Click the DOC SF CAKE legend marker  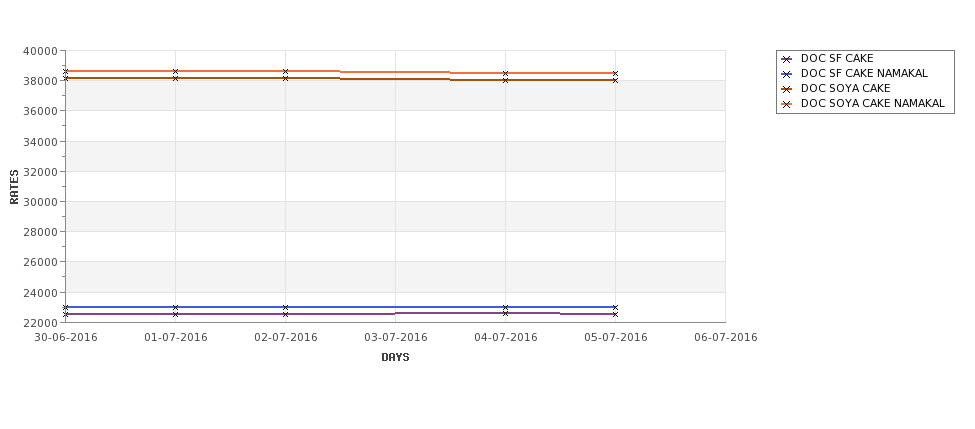tap(787, 59)
